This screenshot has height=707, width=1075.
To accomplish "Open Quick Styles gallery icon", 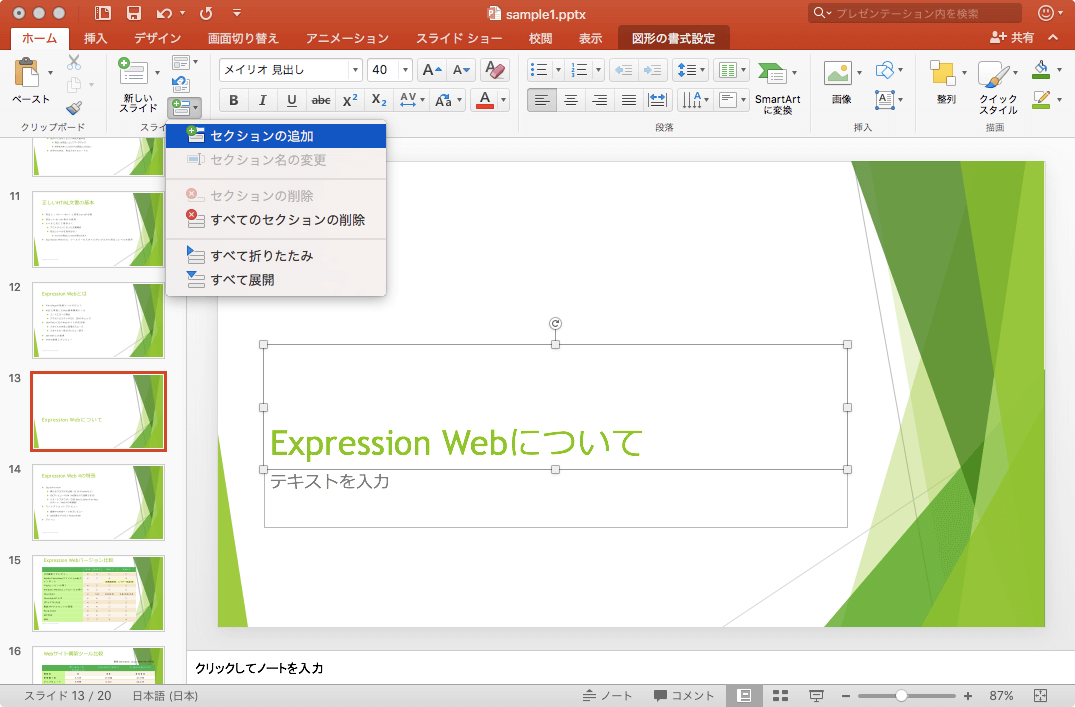I will point(993,74).
